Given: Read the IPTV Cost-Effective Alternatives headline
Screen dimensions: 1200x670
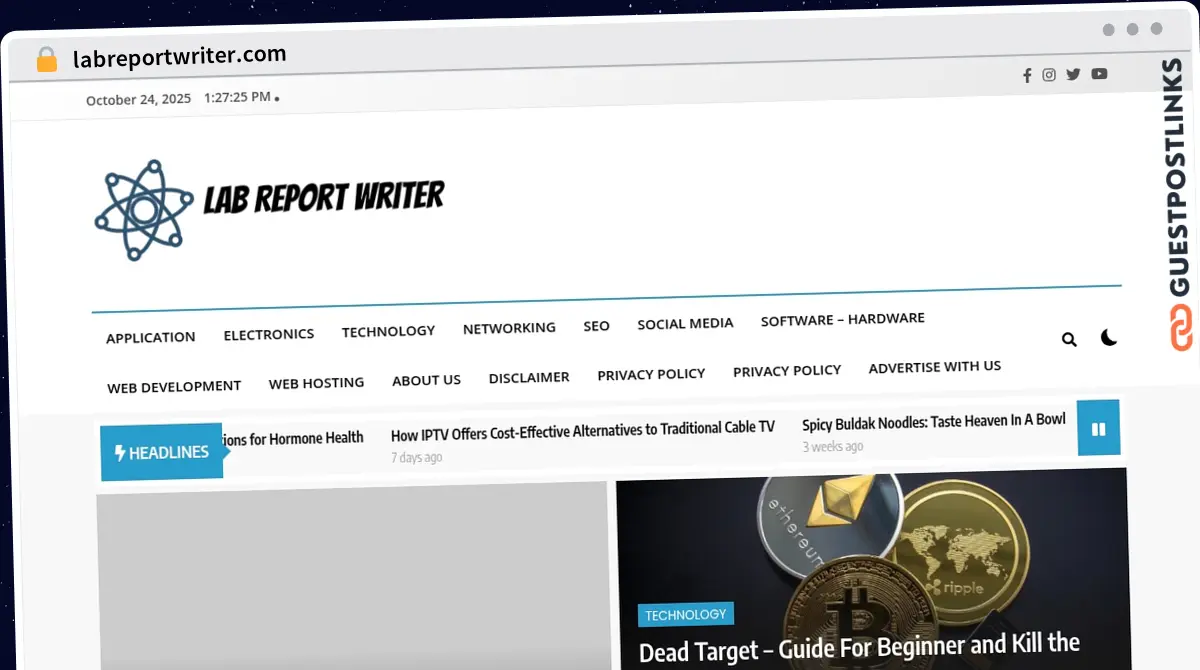Looking at the screenshot, I should tap(582, 429).
